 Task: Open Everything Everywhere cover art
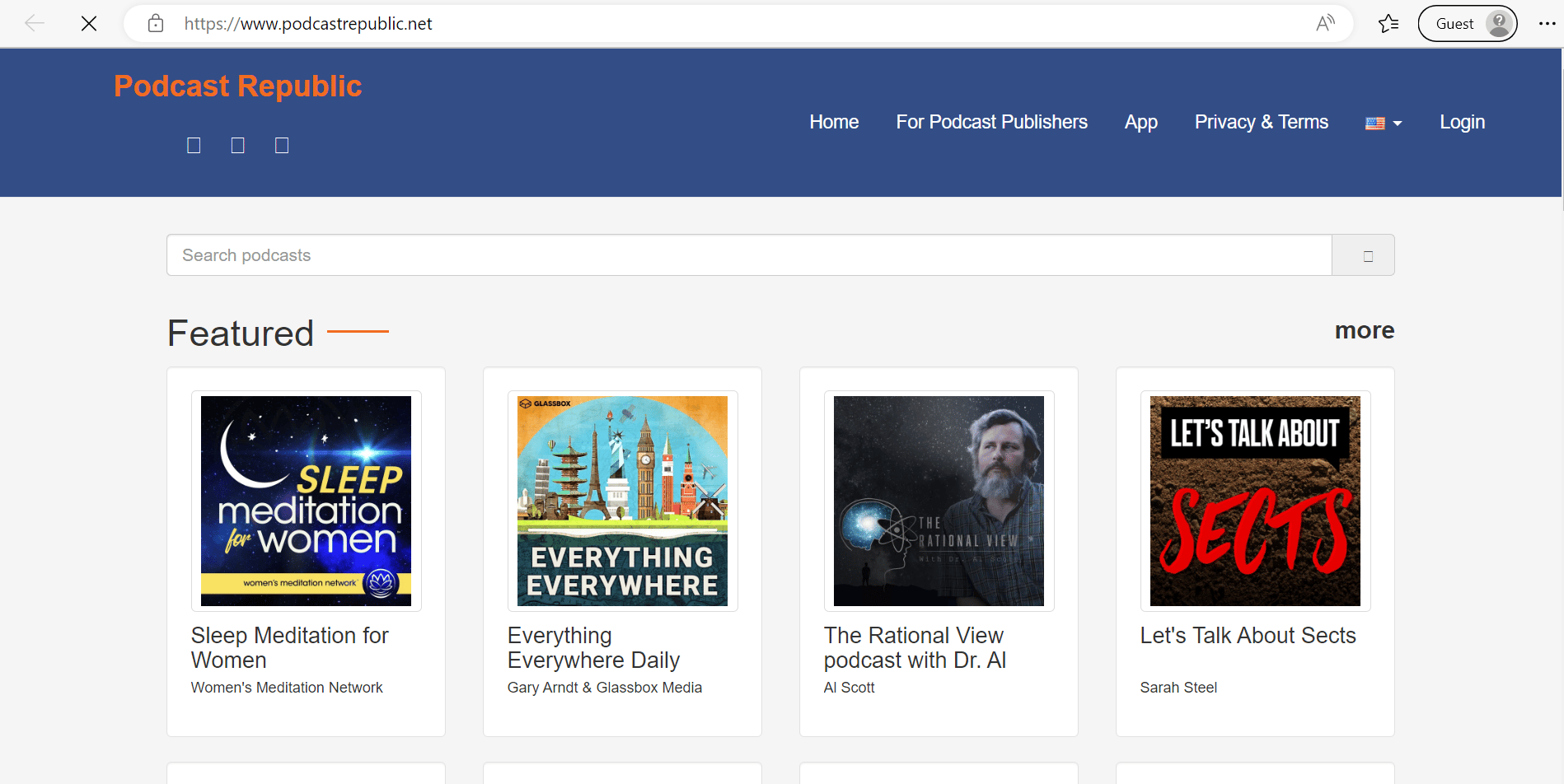[623, 501]
